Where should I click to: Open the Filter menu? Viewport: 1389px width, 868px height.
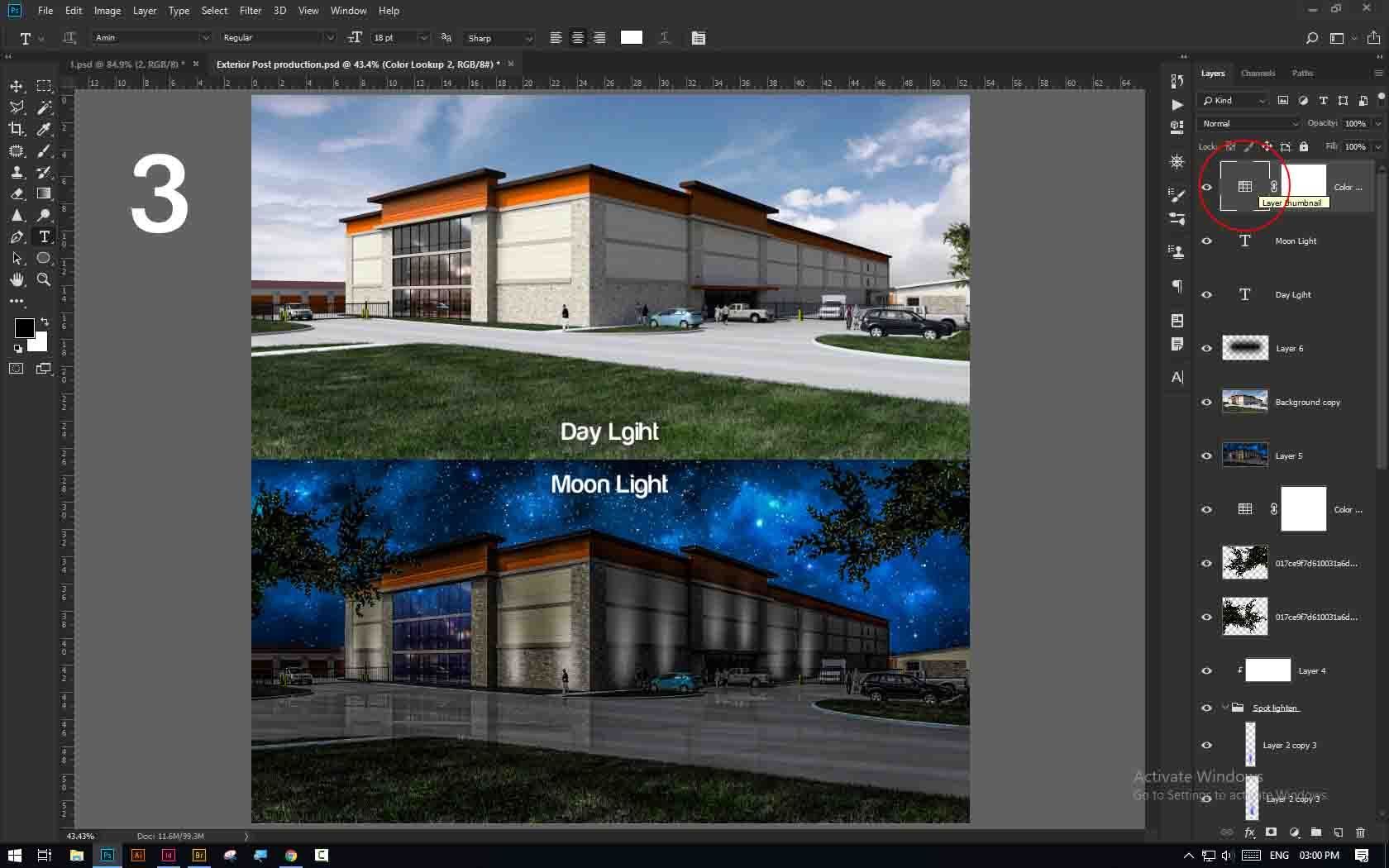coord(250,11)
